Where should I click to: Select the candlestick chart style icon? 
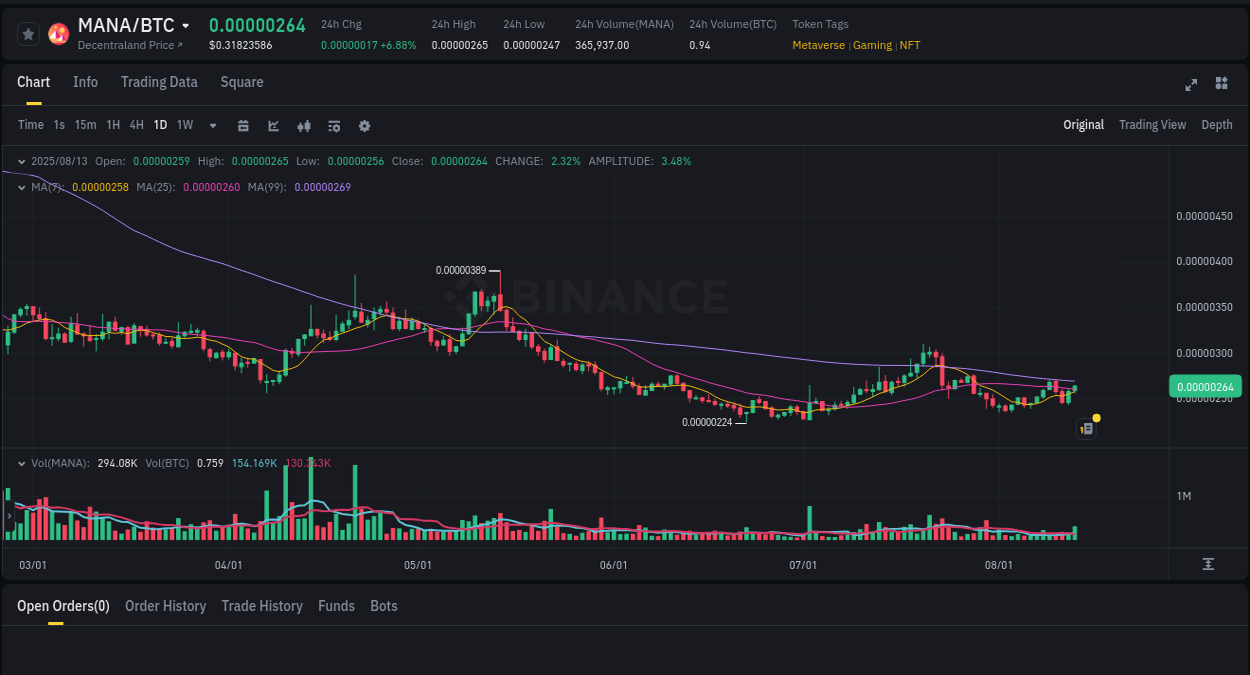click(x=303, y=125)
